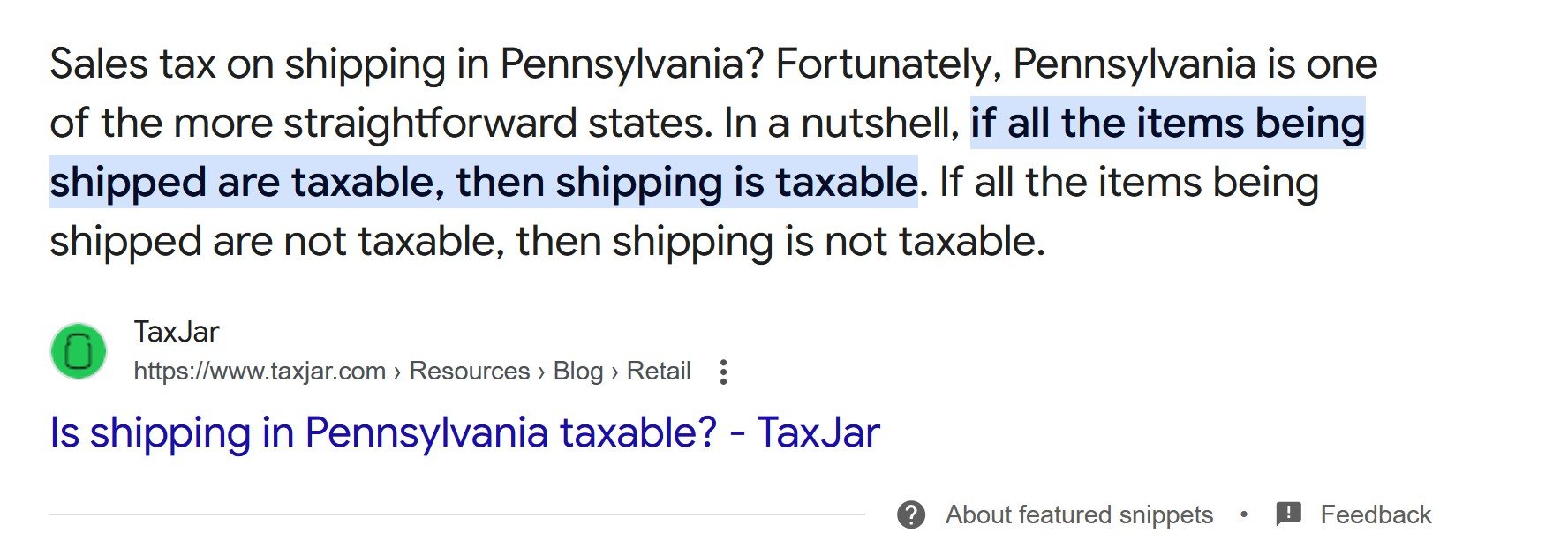
Task: Click the feedback speech bubble icon
Action: coord(1288,514)
